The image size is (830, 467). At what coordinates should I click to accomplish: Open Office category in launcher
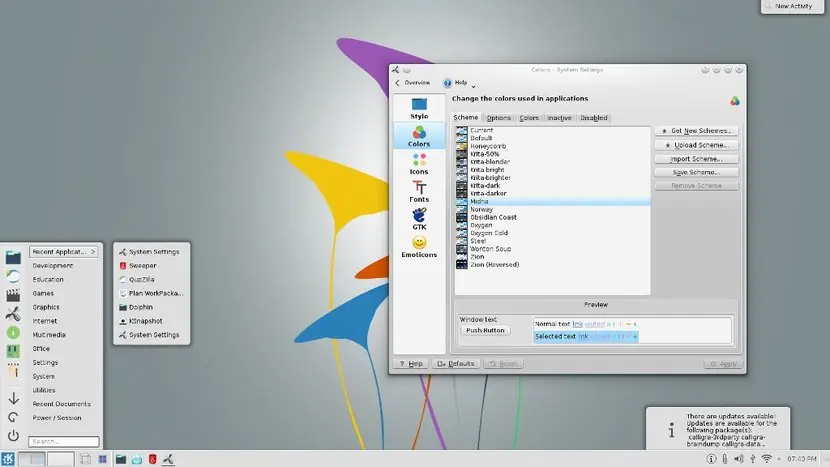pos(41,348)
